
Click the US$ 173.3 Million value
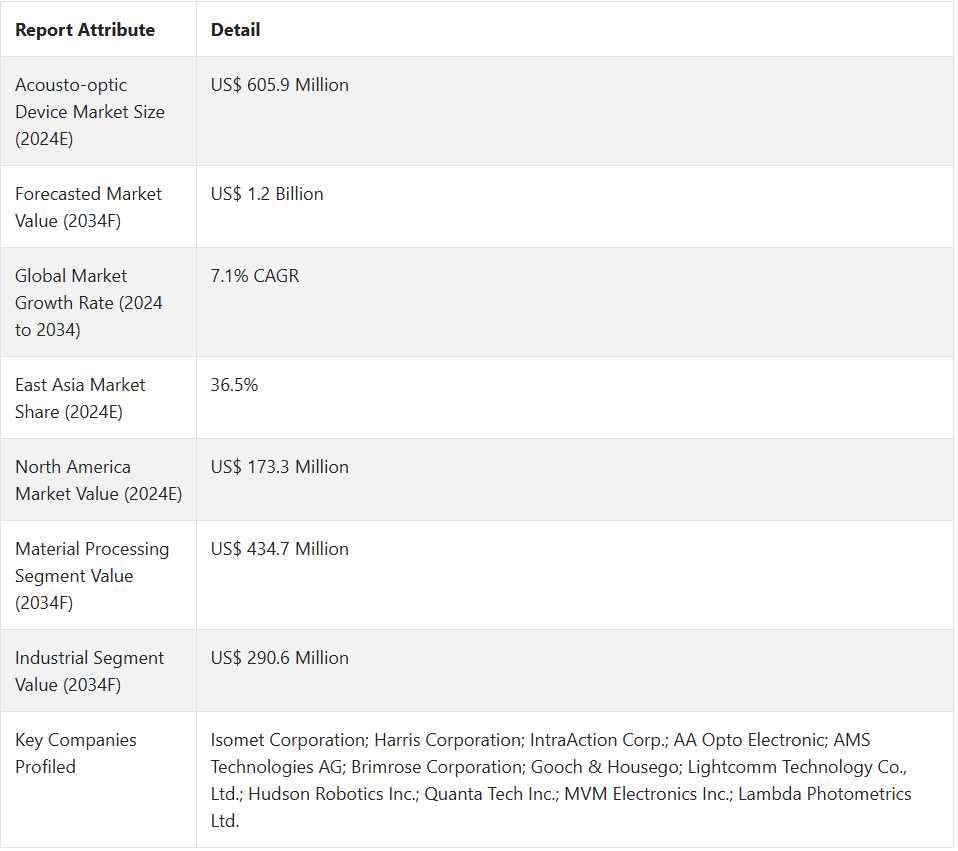tap(280, 467)
